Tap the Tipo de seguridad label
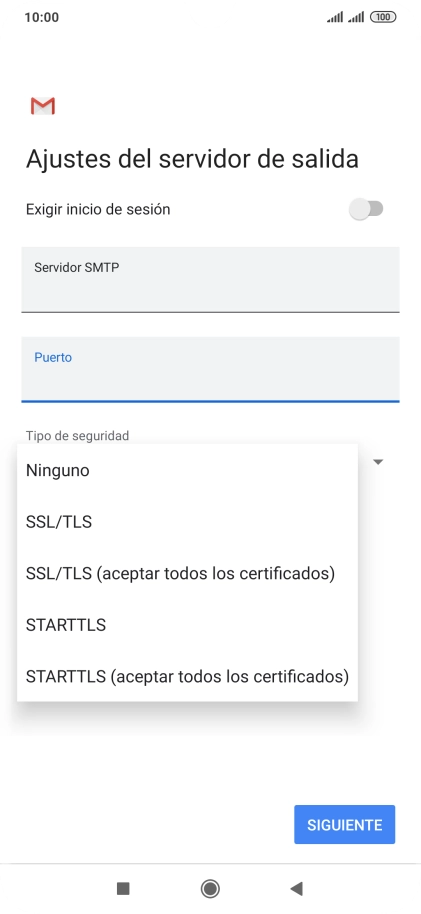The image size is (421, 914). 78,435
